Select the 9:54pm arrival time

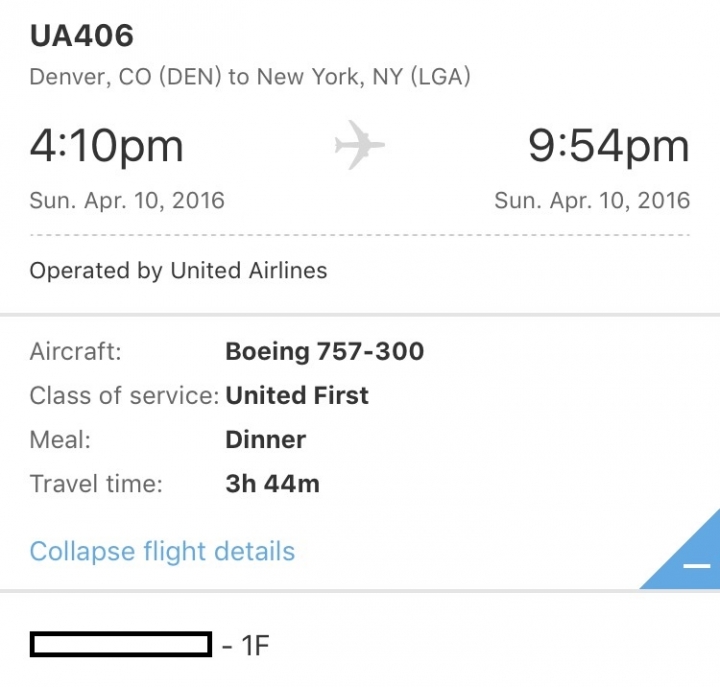[609, 146]
